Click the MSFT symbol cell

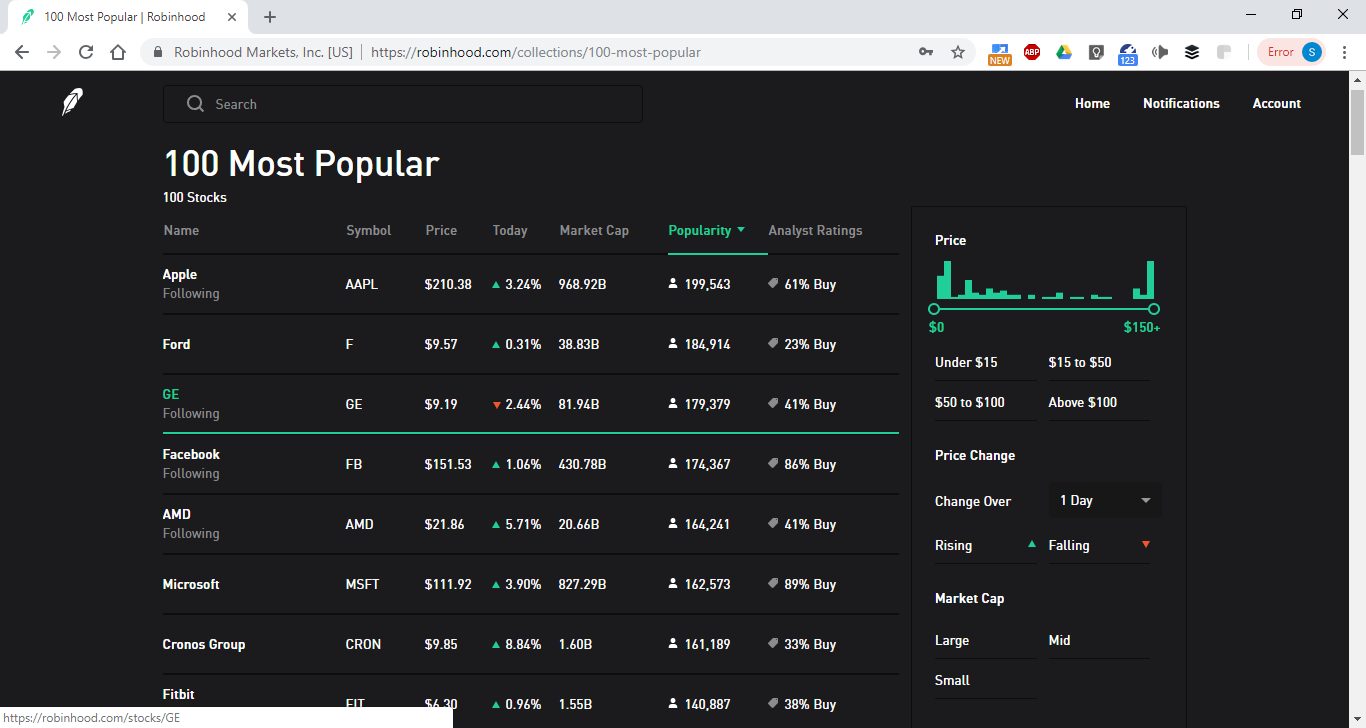362,584
